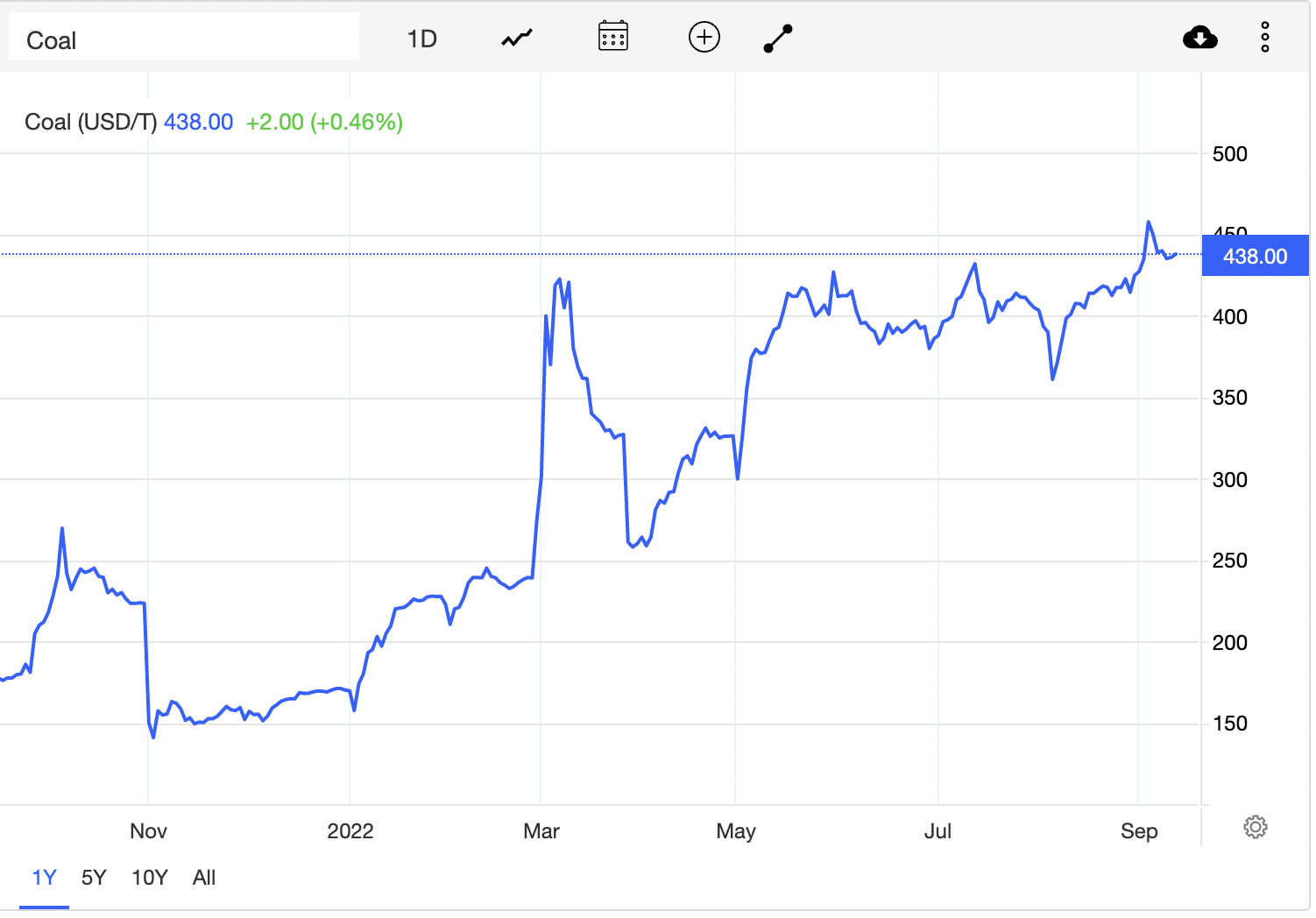This screenshot has width=1316, height=918.
Task: Click the Mar date axis label
Action: click(541, 831)
